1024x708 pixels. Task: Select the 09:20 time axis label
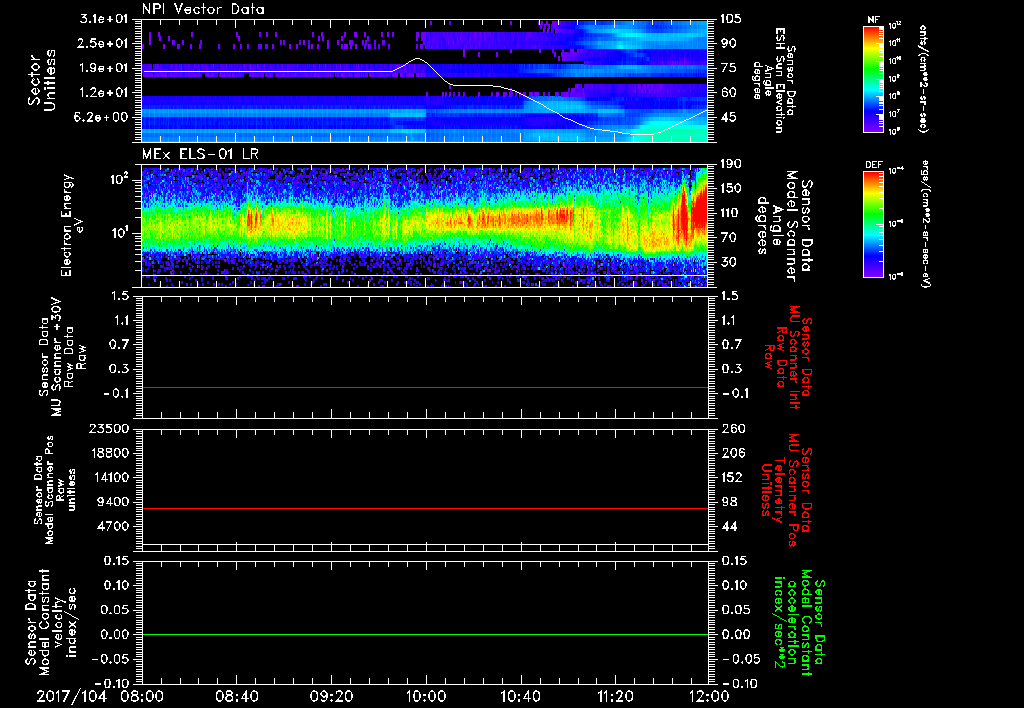click(331, 695)
